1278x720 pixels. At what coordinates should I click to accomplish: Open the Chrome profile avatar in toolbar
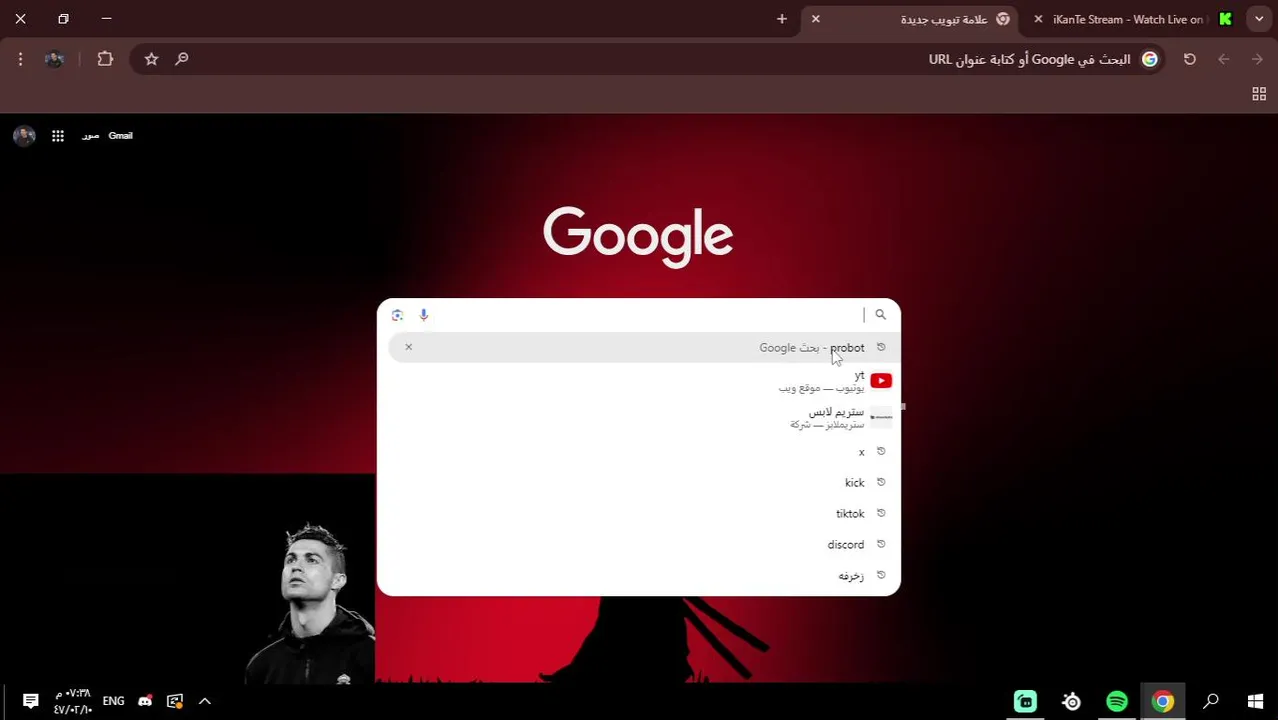55,59
